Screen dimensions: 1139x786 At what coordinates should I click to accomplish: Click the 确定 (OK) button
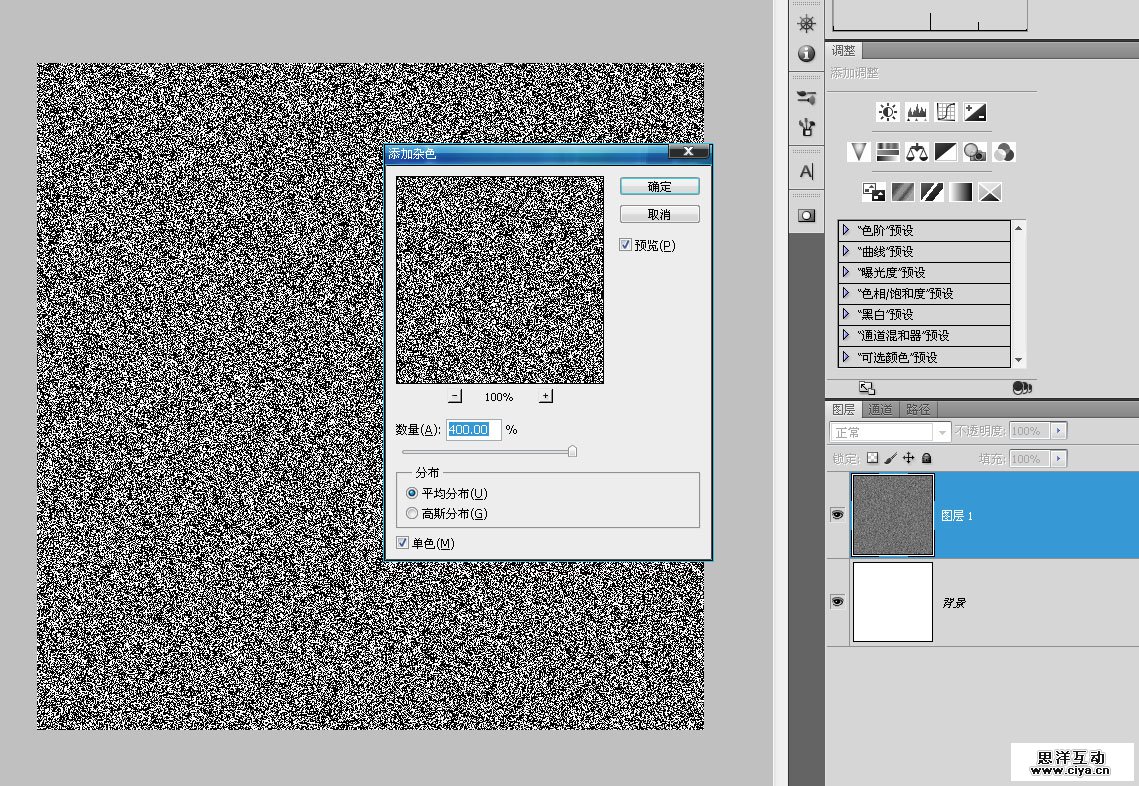pyautogui.click(x=659, y=187)
